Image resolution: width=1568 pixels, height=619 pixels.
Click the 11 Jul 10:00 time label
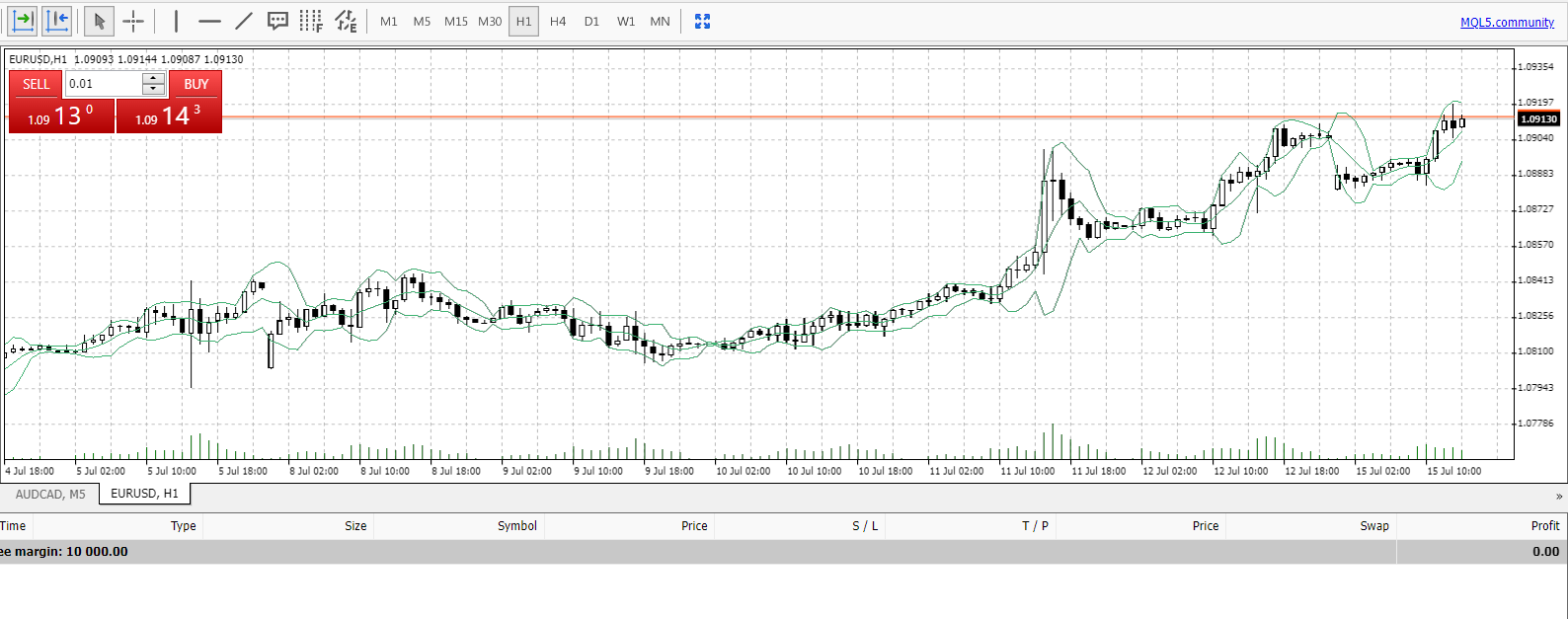(x=1027, y=471)
